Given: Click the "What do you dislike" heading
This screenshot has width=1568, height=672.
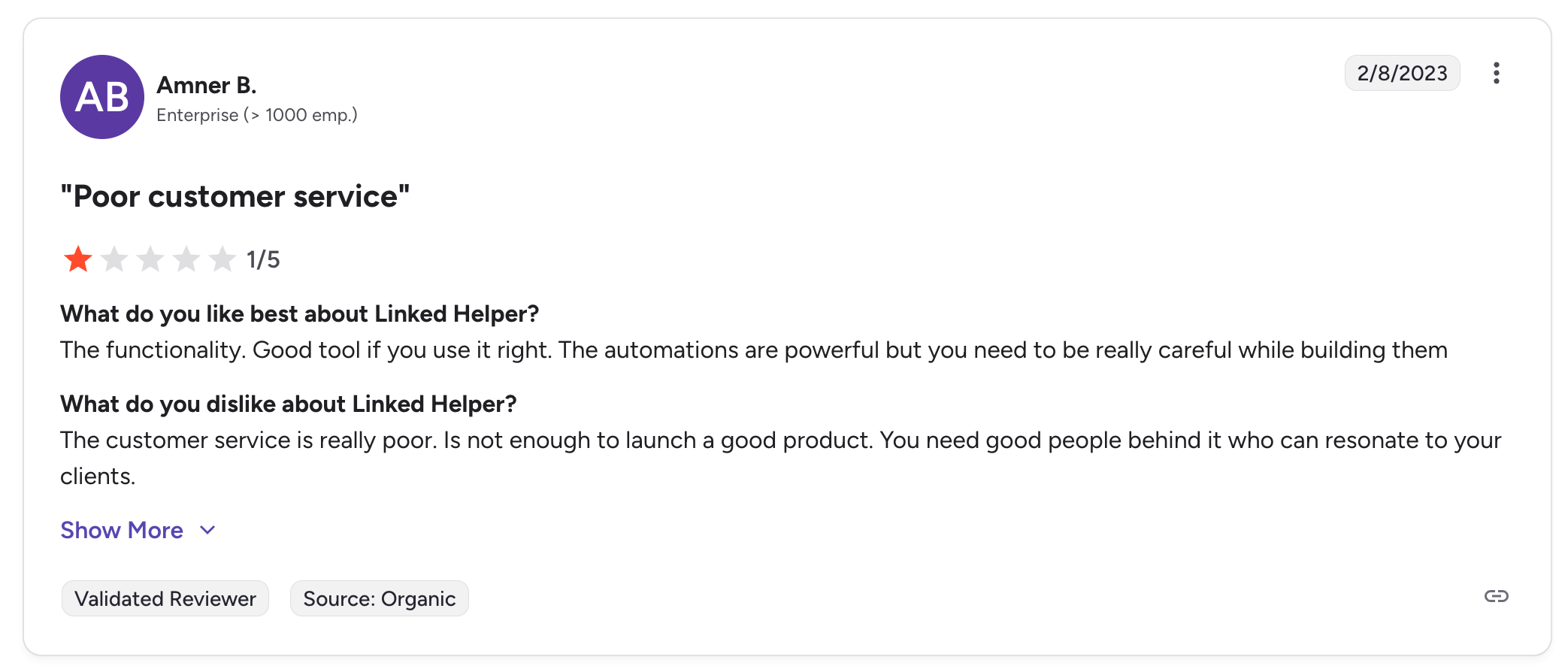Looking at the screenshot, I should click(x=289, y=404).
